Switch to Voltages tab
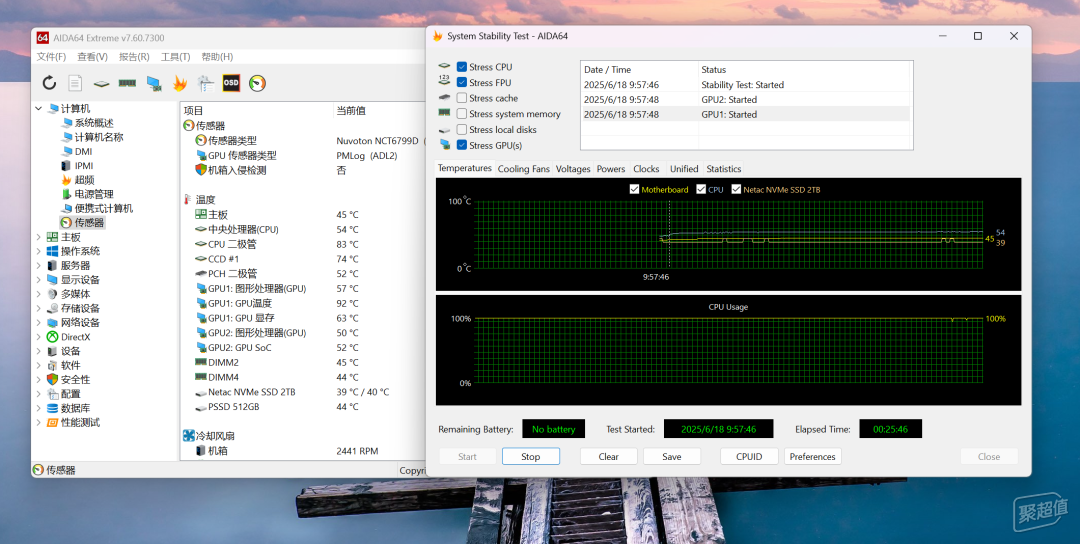1080x544 pixels. click(573, 169)
